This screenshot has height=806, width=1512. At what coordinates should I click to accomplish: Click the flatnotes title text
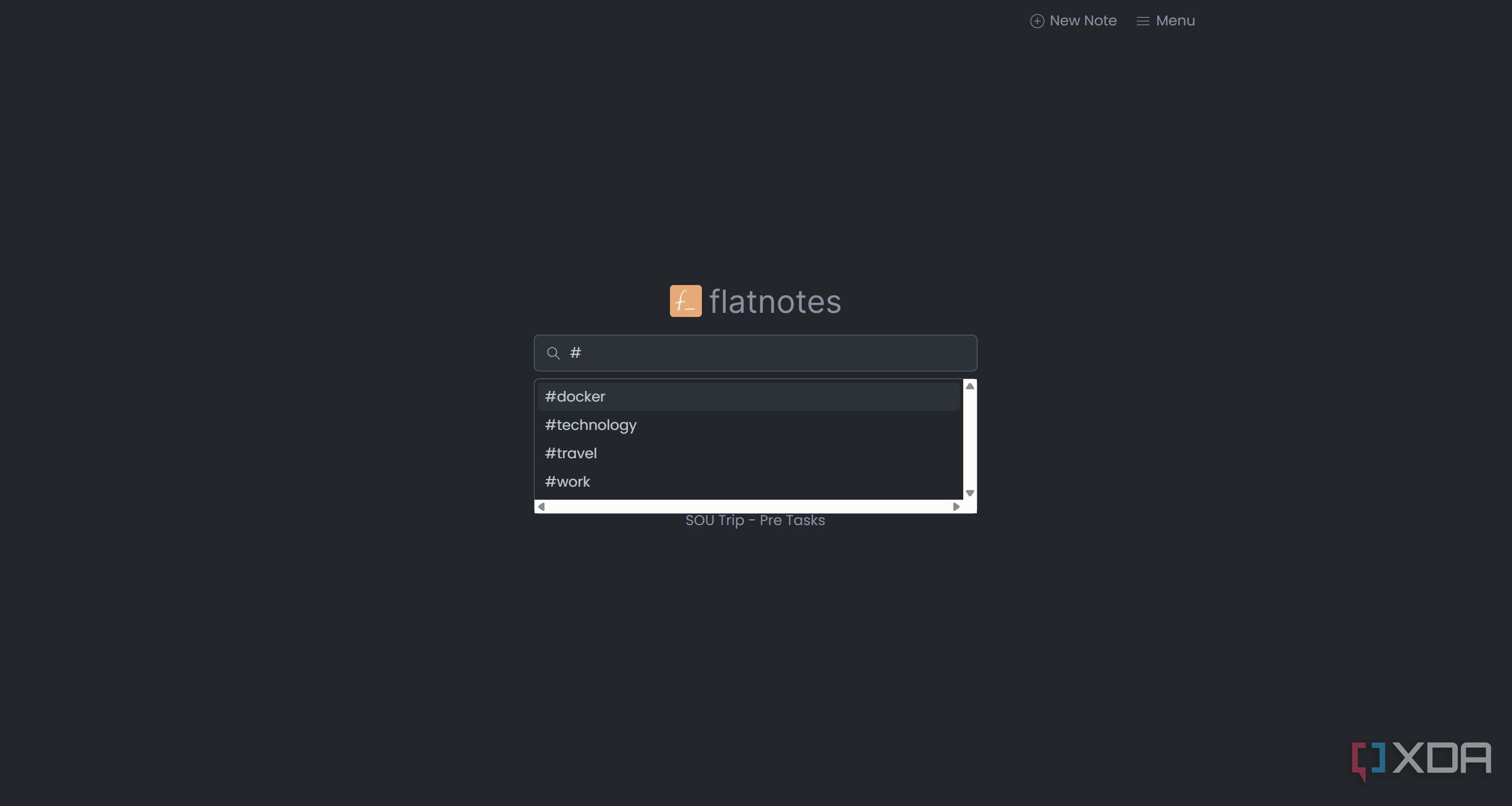[775, 302]
